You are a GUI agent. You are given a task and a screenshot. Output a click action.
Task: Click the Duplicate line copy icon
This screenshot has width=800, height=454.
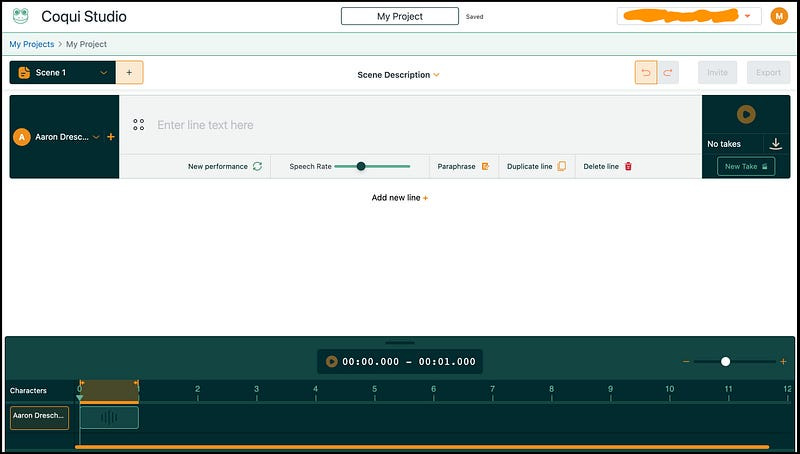pyautogui.click(x=562, y=166)
